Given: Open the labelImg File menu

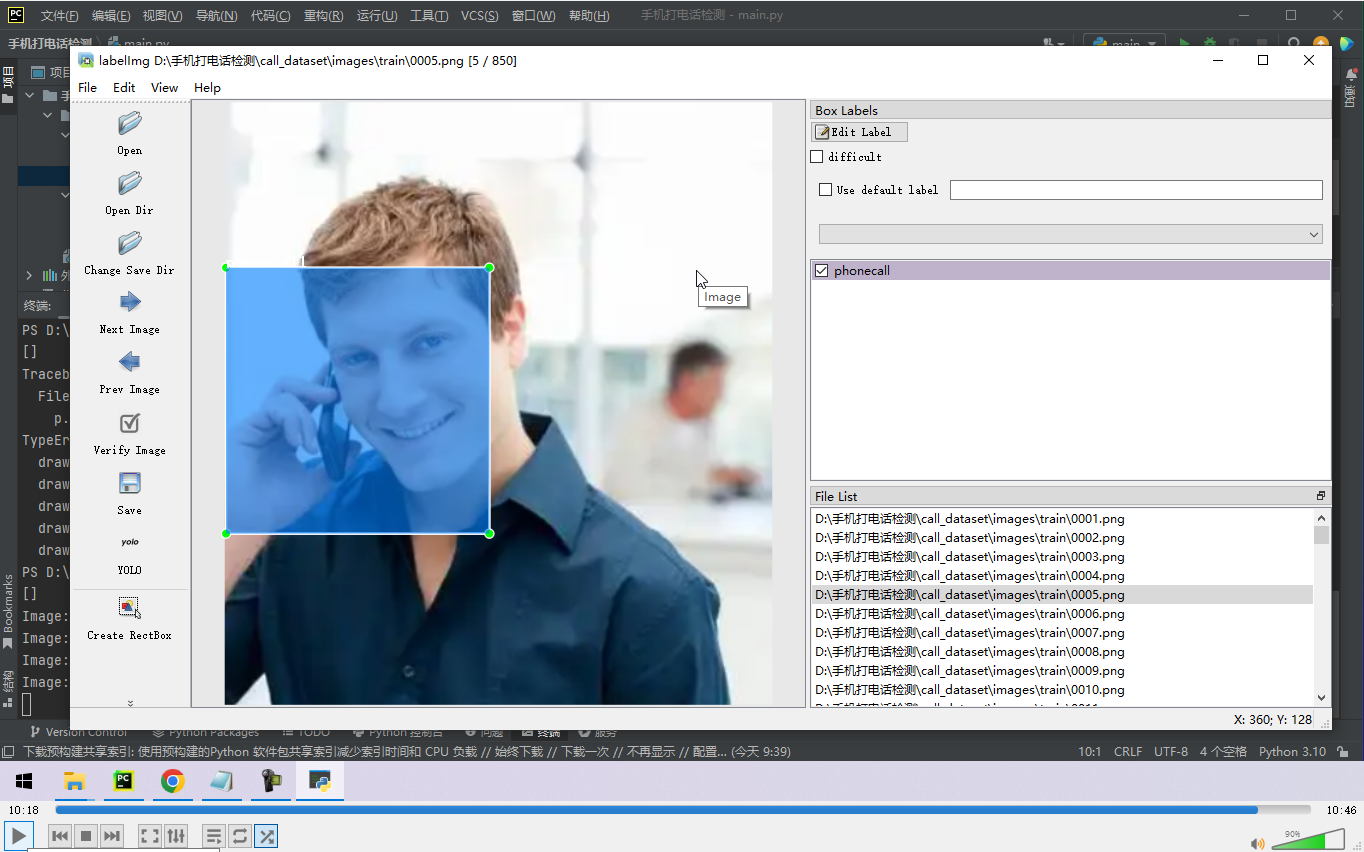Looking at the screenshot, I should pos(88,88).
